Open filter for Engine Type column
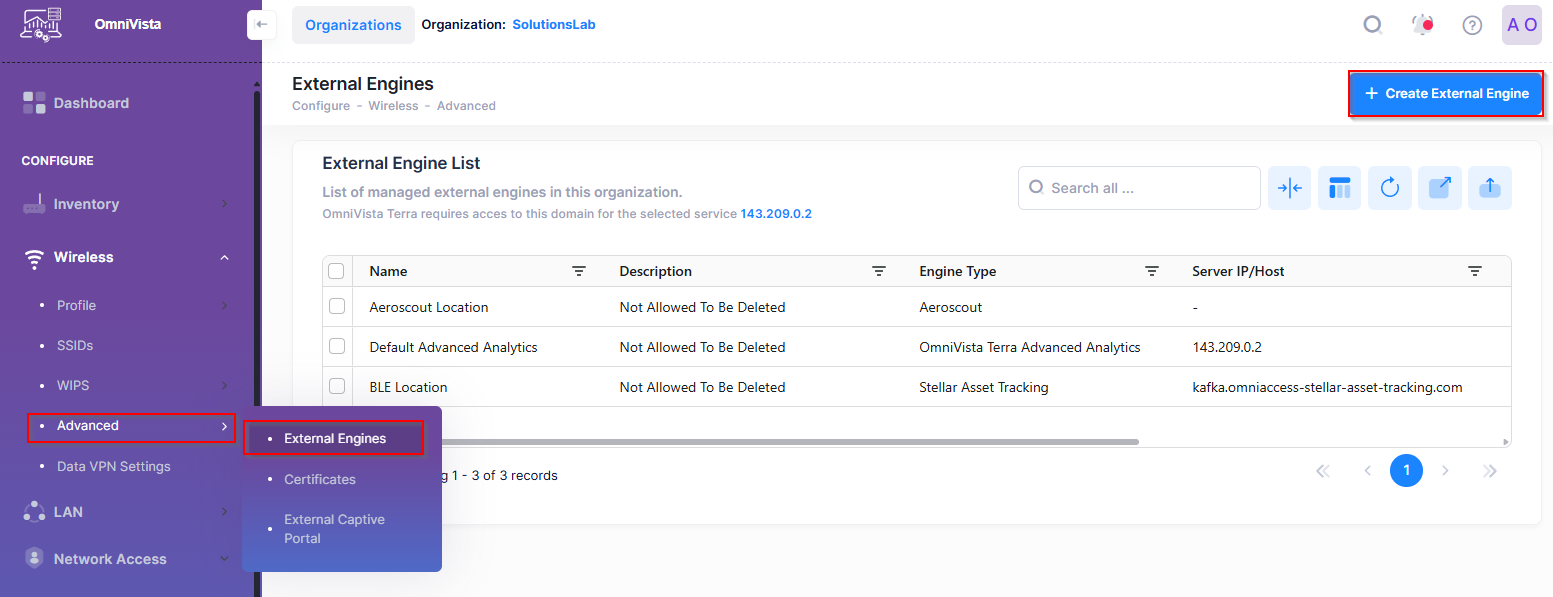Viewport: 1553px width, 597px height. (1151, 271)
